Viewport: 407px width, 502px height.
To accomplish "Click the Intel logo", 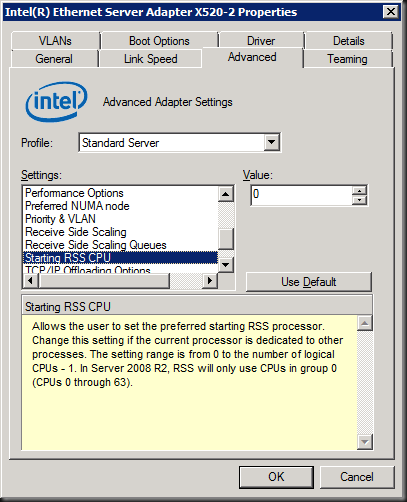I will pos(57,102).
